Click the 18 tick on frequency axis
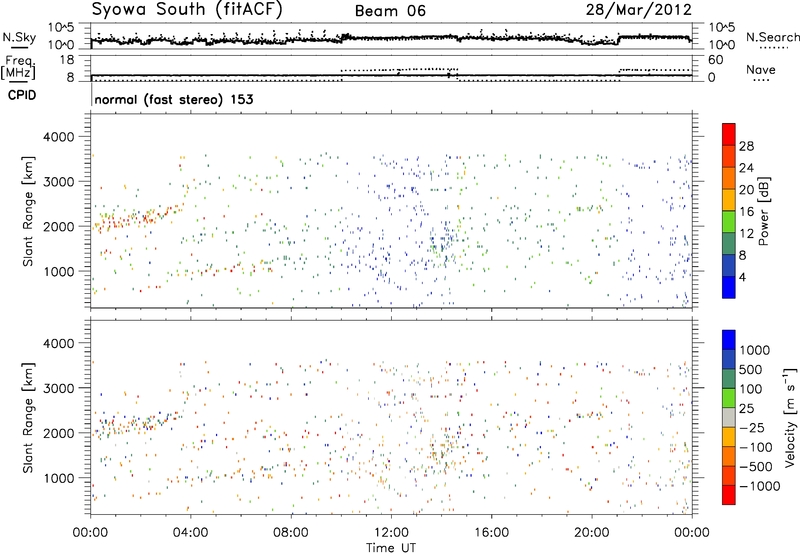800x554 pixels. coord(66,60)
